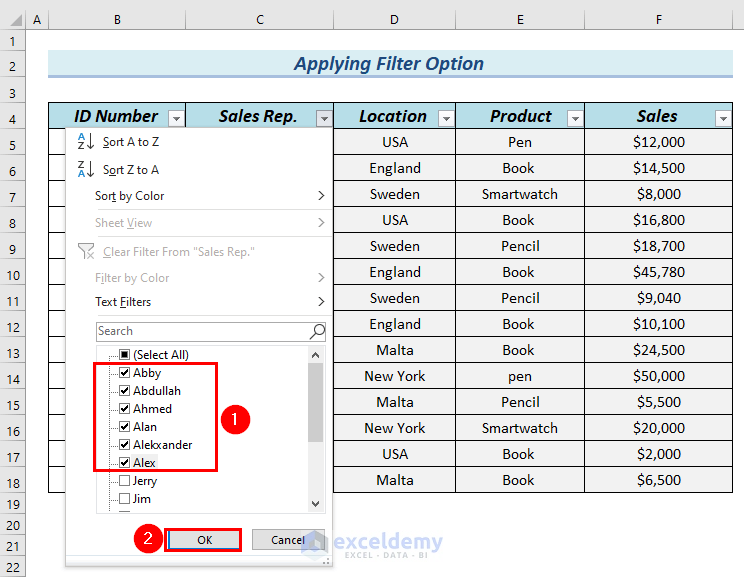Click into the filter Search box

tap(200, 331)
